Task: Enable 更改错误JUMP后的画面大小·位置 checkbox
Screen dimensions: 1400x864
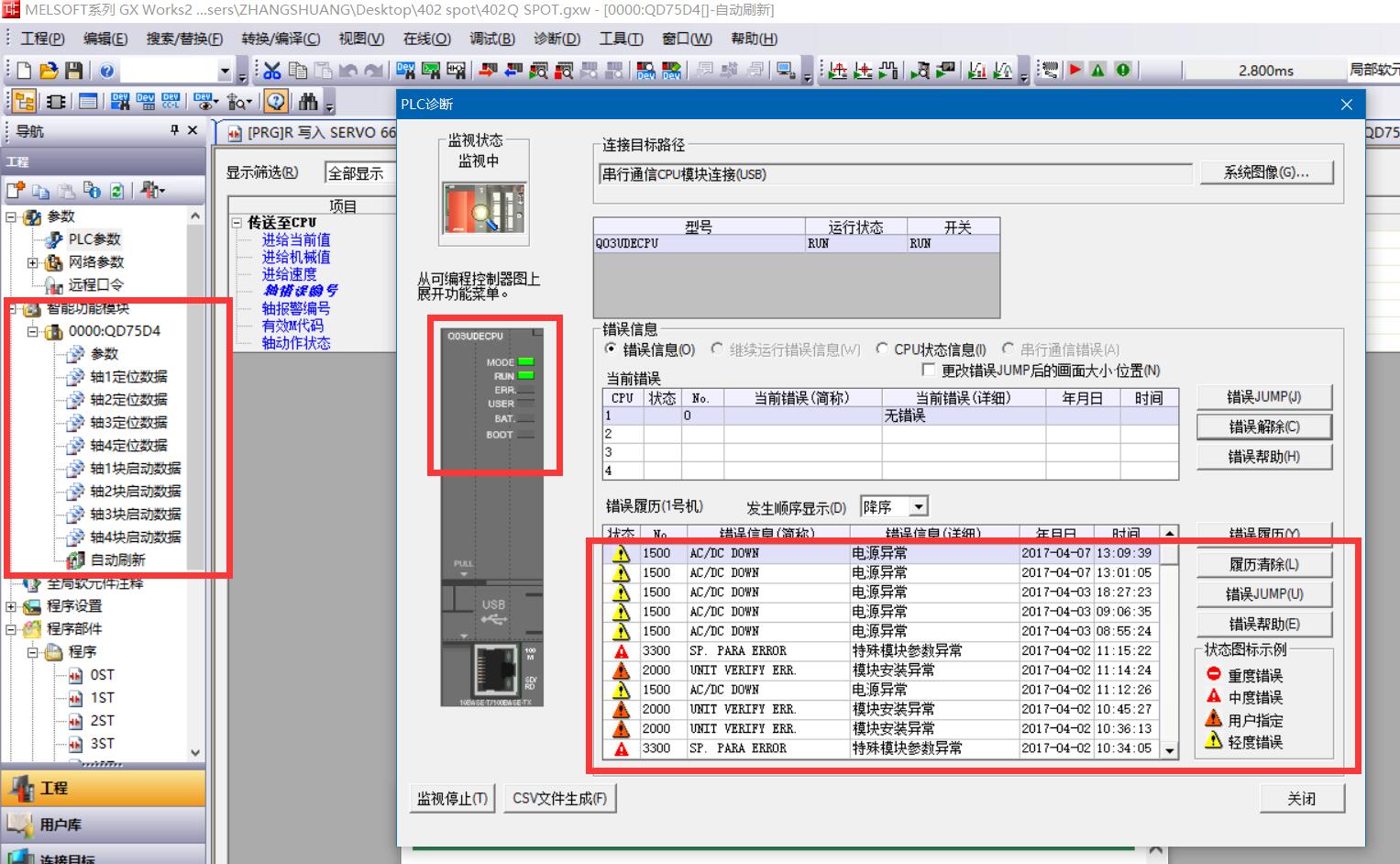Action: (x=928, y=371)
